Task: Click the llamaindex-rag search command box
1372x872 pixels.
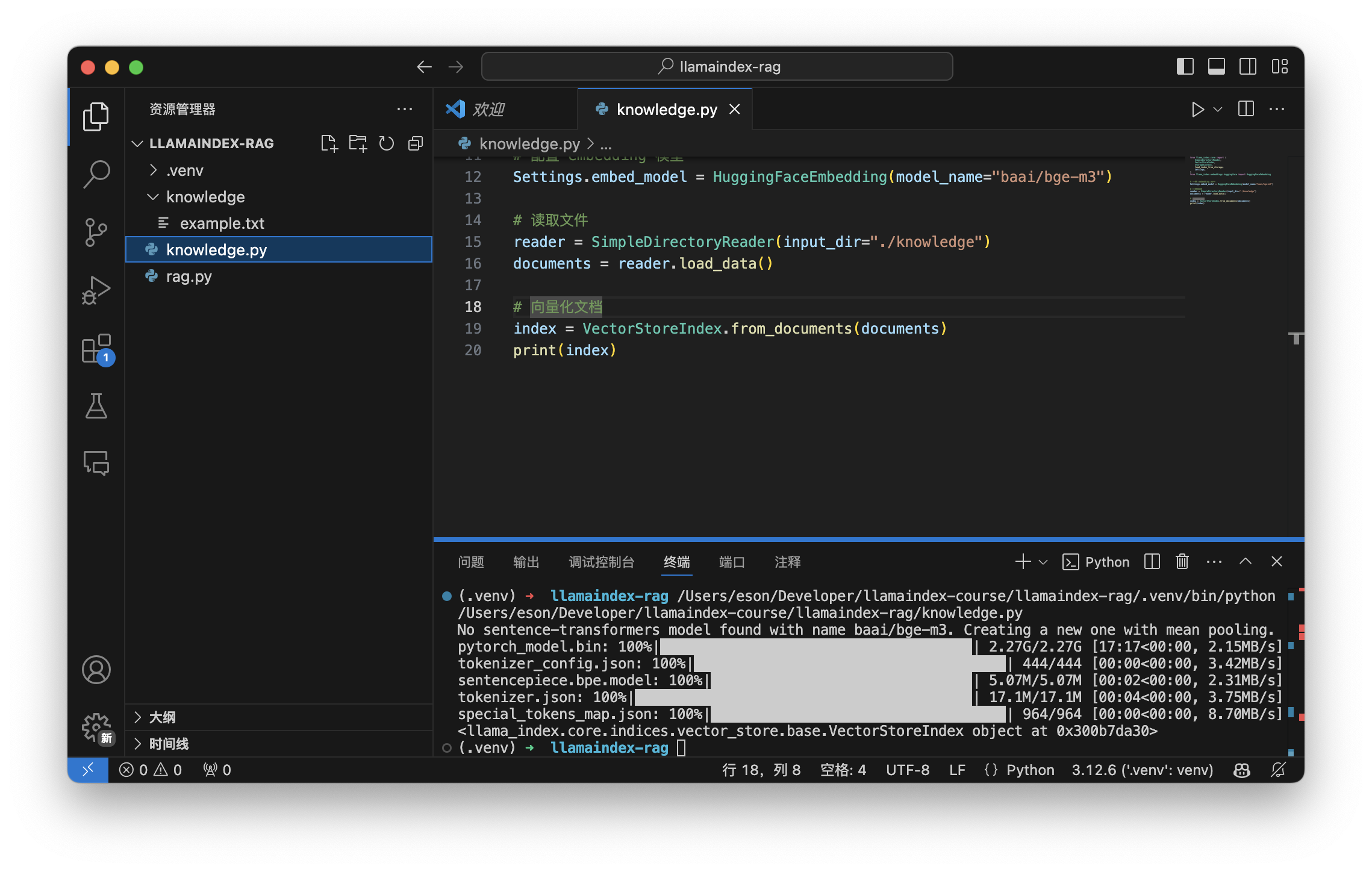Action: pyautogui.click(x=717, y=66)
